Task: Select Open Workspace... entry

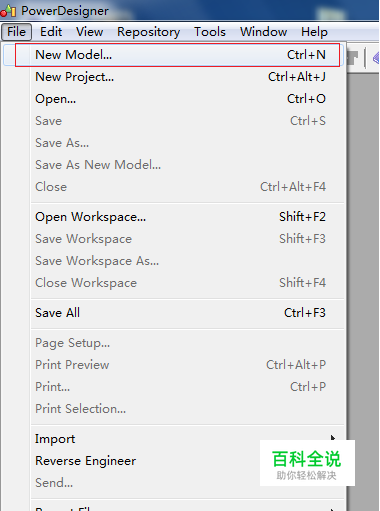Action: 188,217
